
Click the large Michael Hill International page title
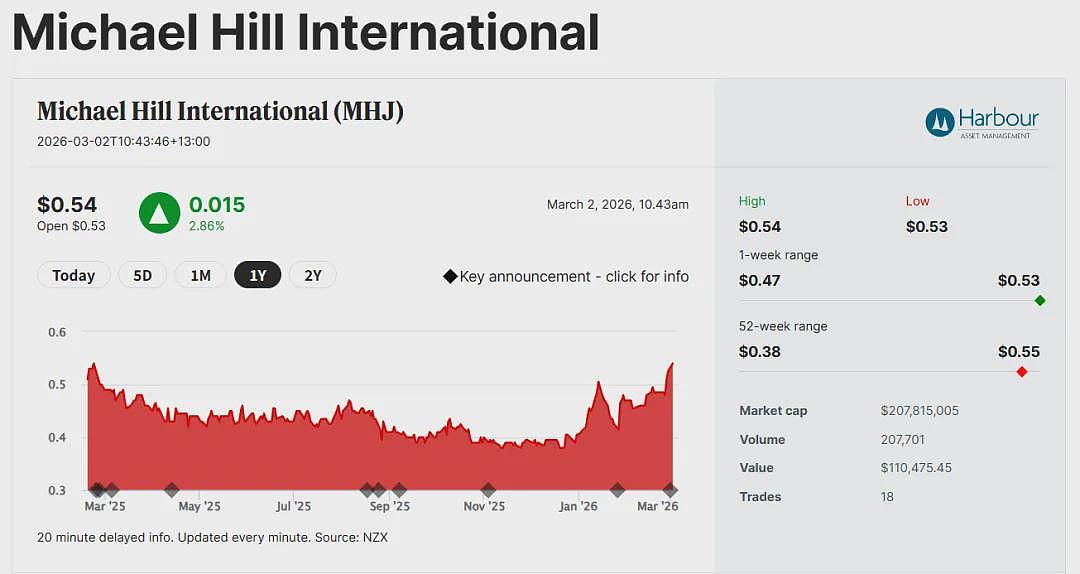pyautogui.click(x=306, y=32)
